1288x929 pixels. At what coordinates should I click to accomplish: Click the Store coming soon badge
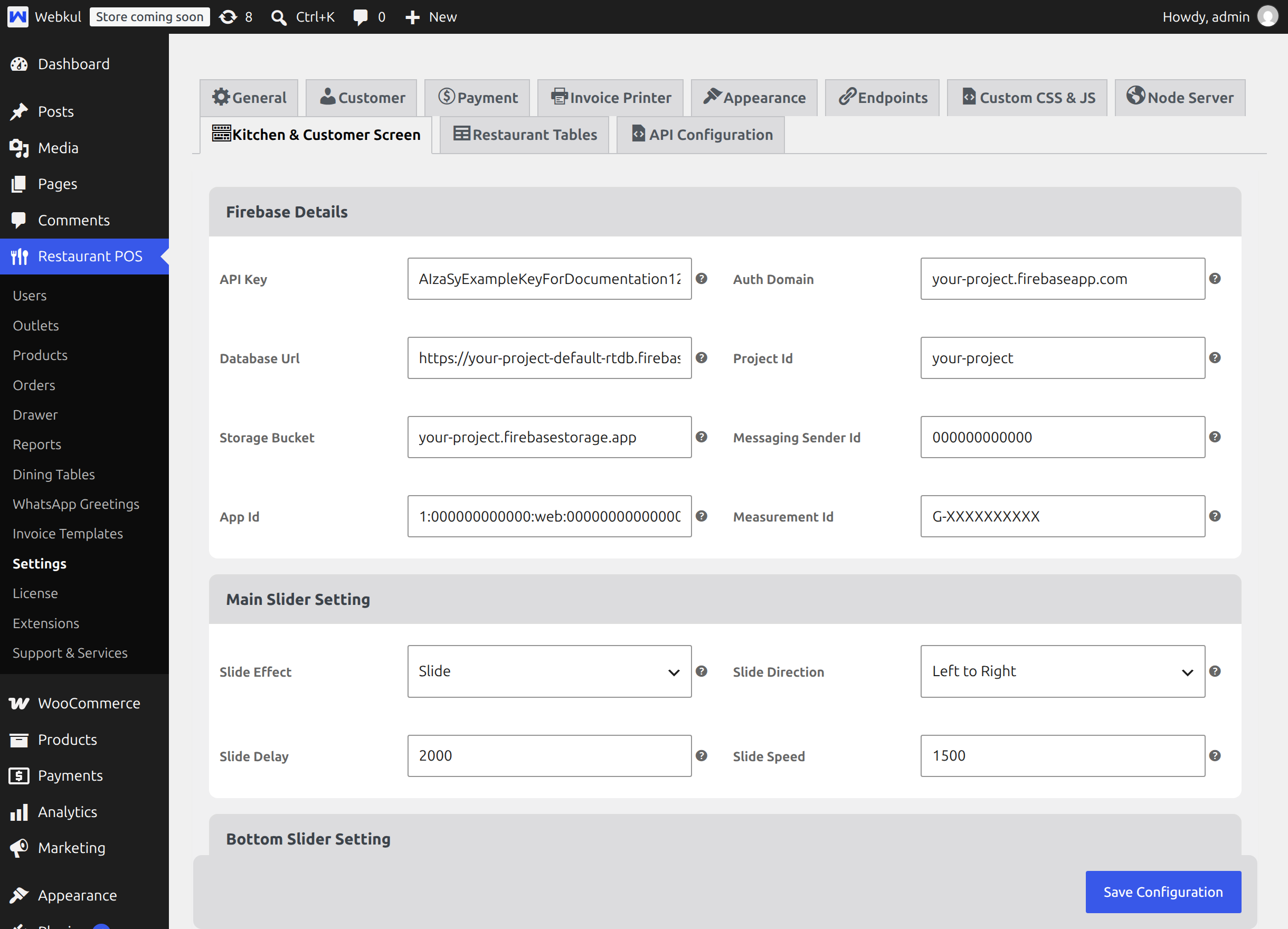[x=149, y=17]
